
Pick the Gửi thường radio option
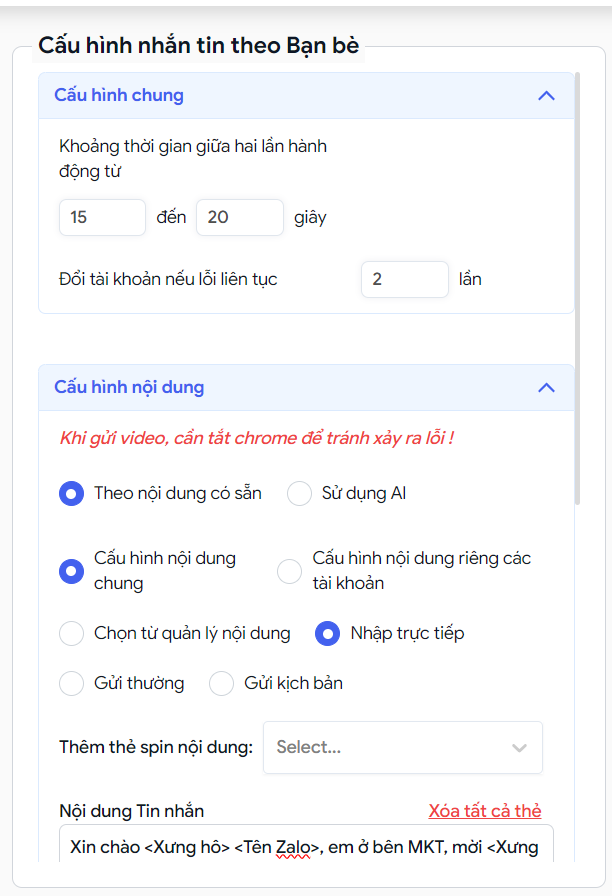pos(71,683)
